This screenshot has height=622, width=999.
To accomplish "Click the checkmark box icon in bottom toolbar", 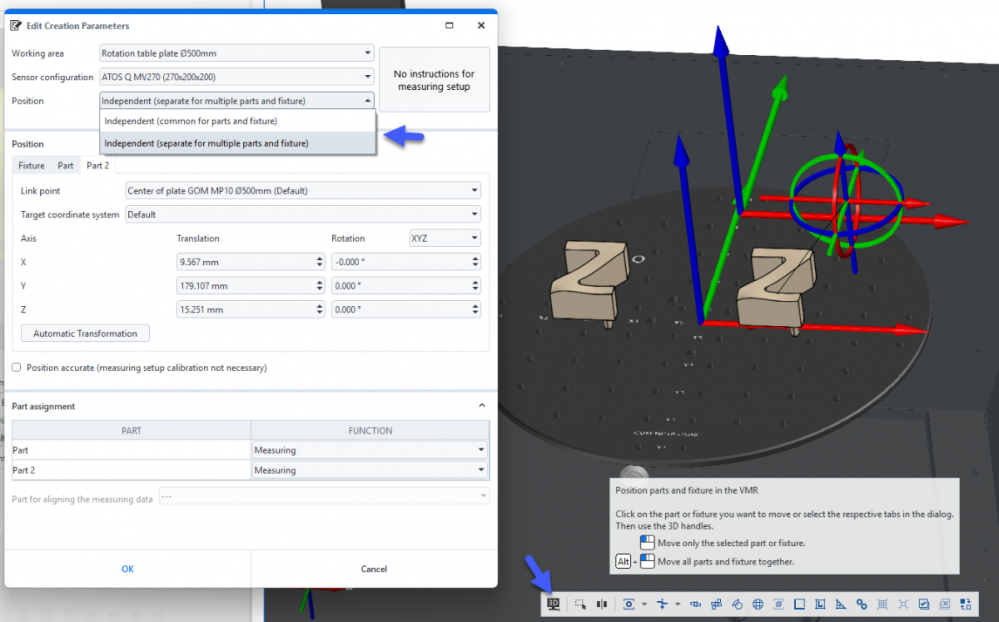I will [x=924, y=604].
